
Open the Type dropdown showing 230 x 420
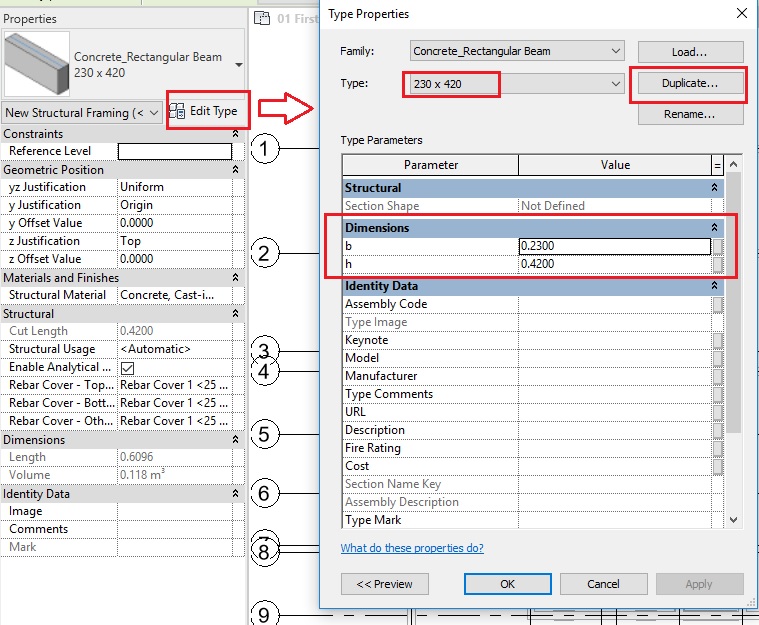(x=517, y=84)
